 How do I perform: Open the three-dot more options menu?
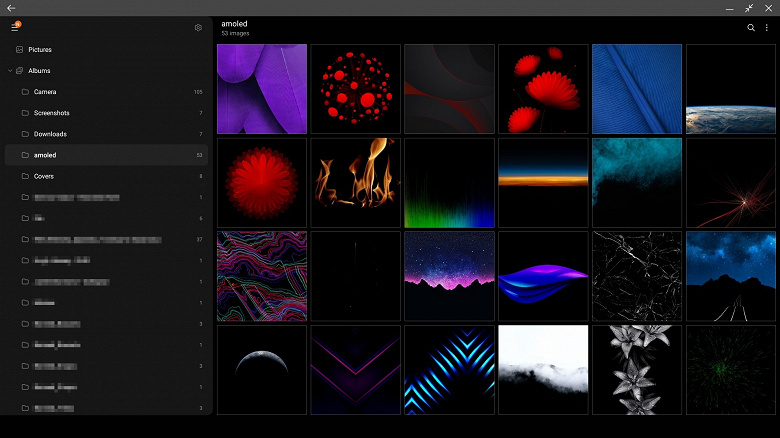[767, 28]
